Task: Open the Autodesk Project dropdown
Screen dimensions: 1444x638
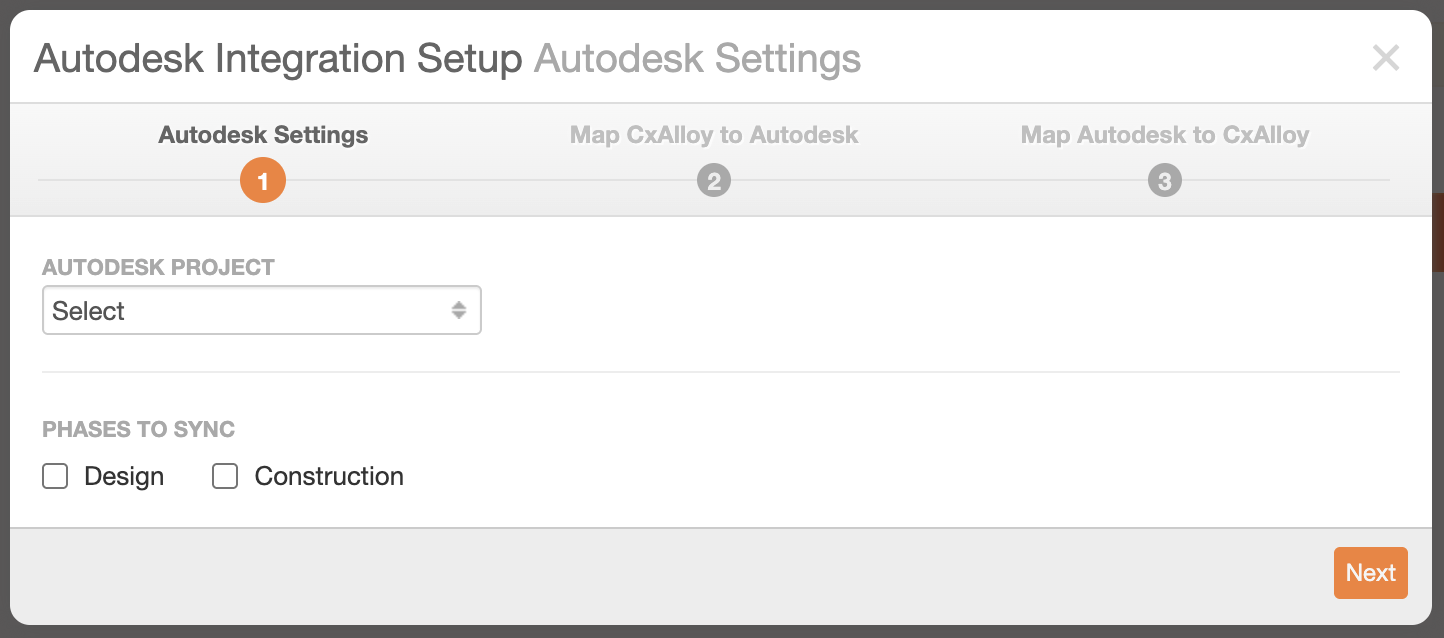Action: tap(261, 310)
